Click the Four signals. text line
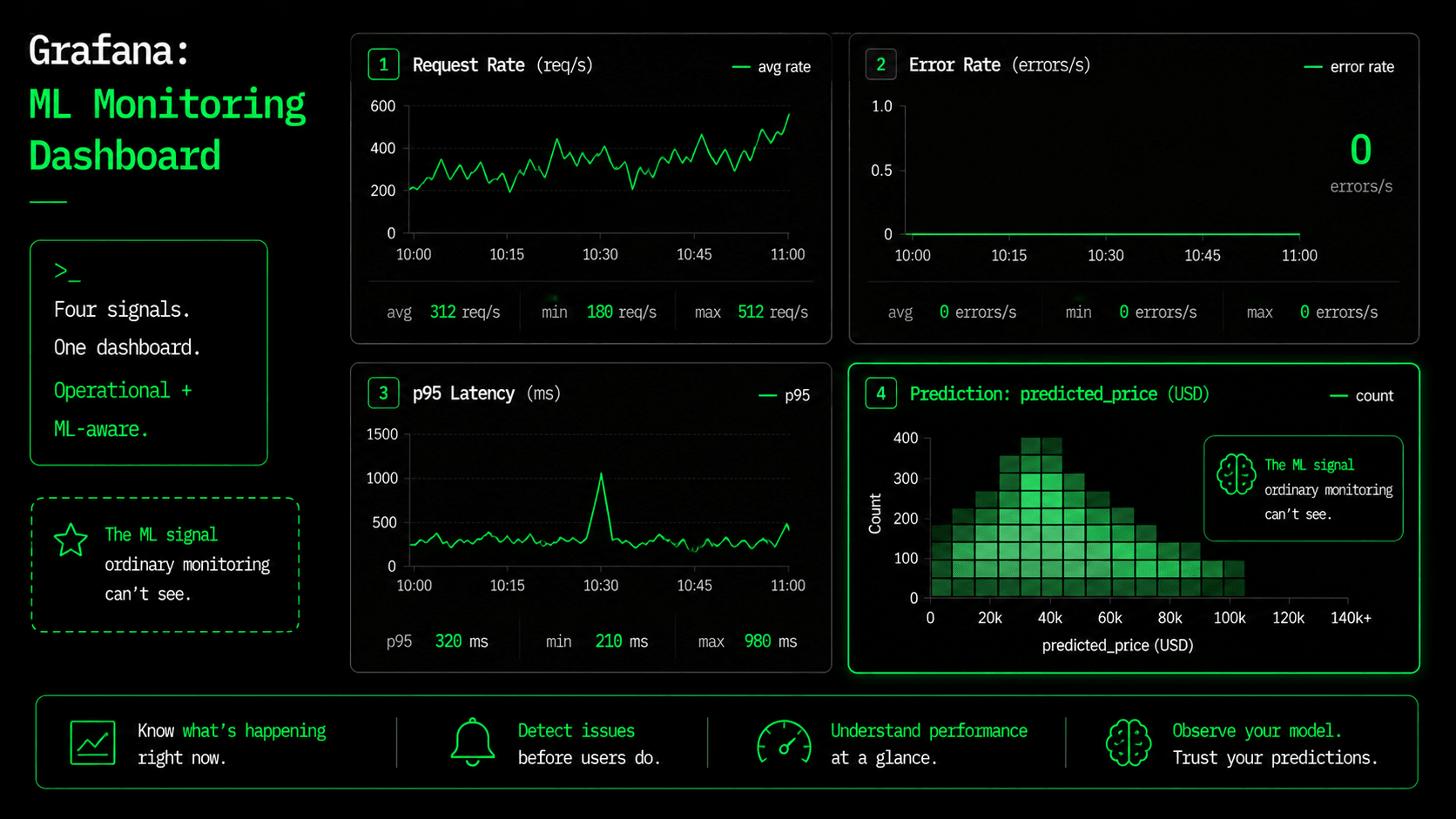The image size is (1456, 819). [122, 309]
